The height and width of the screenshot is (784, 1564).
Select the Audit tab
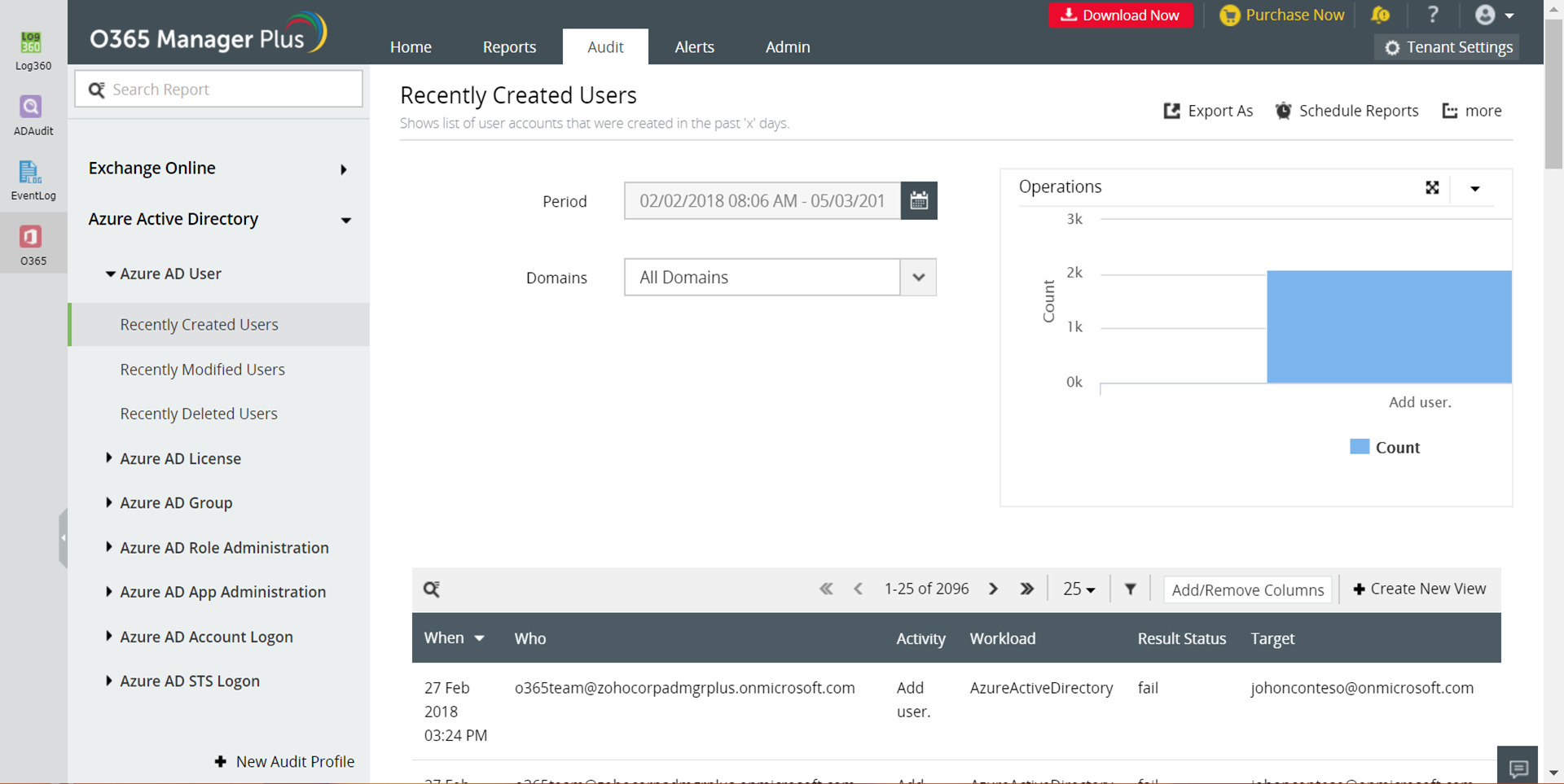tap(605, 46)
